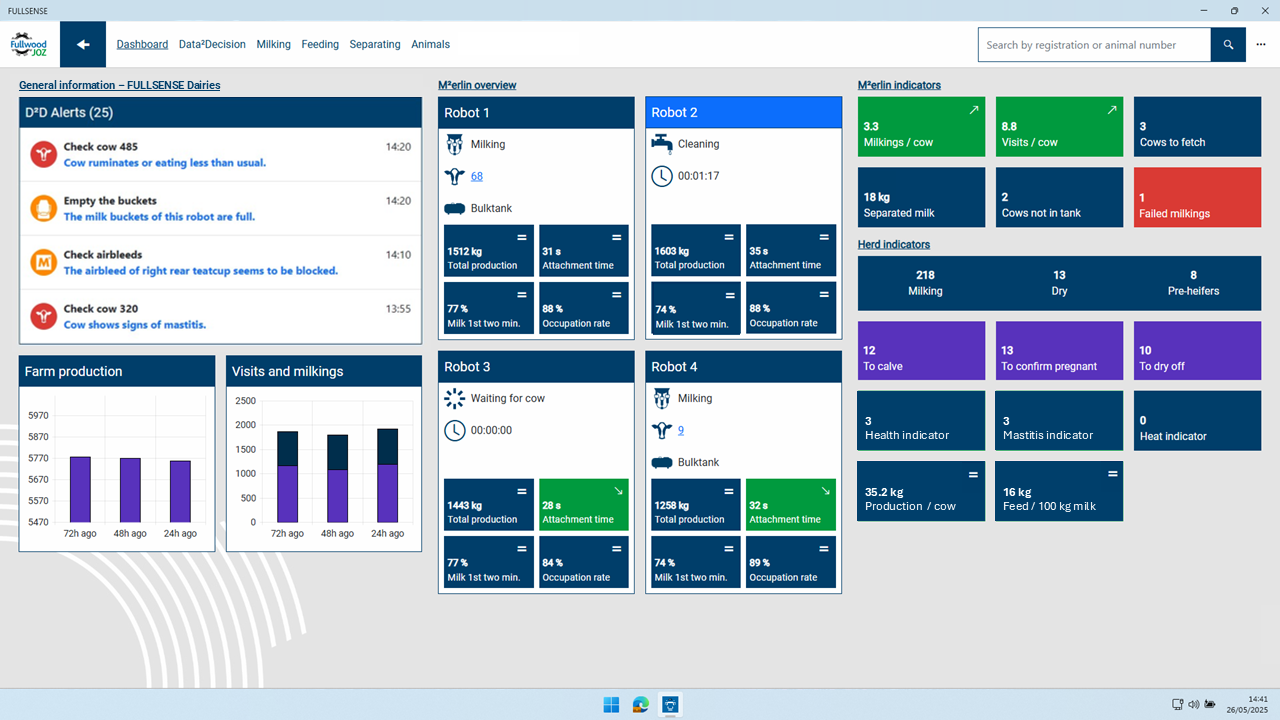Go to the Separating tab
The width and height of the screenshot is (1280, 720).
[x=375, y=44]
